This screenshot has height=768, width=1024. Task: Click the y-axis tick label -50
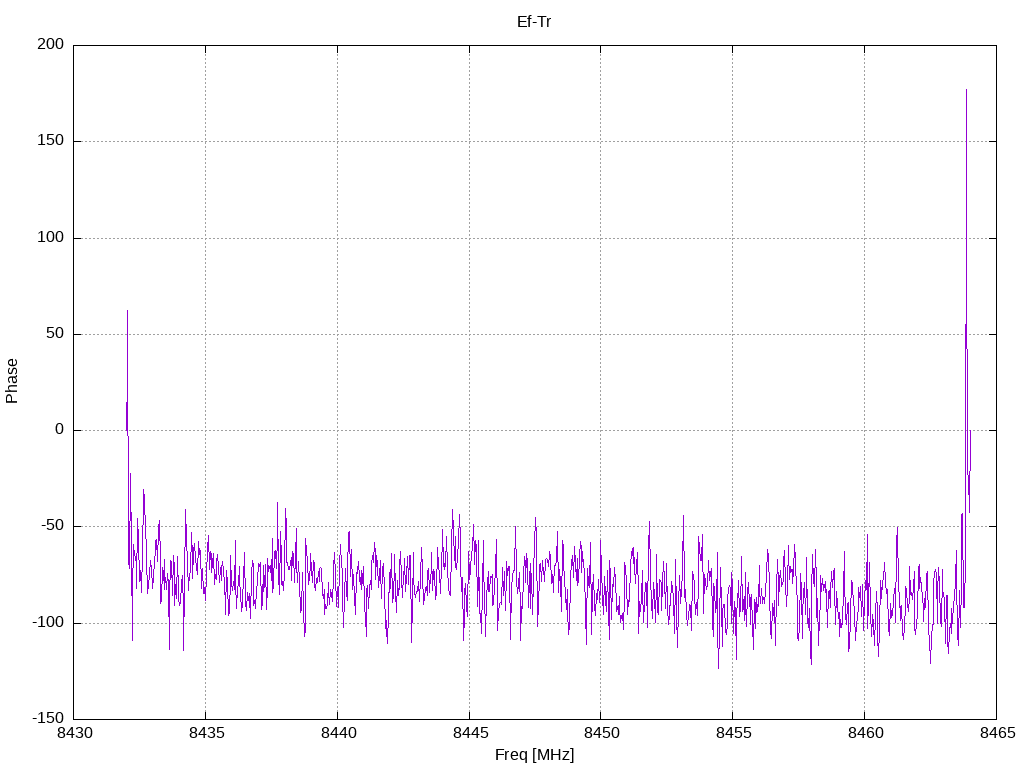point(53,526)
